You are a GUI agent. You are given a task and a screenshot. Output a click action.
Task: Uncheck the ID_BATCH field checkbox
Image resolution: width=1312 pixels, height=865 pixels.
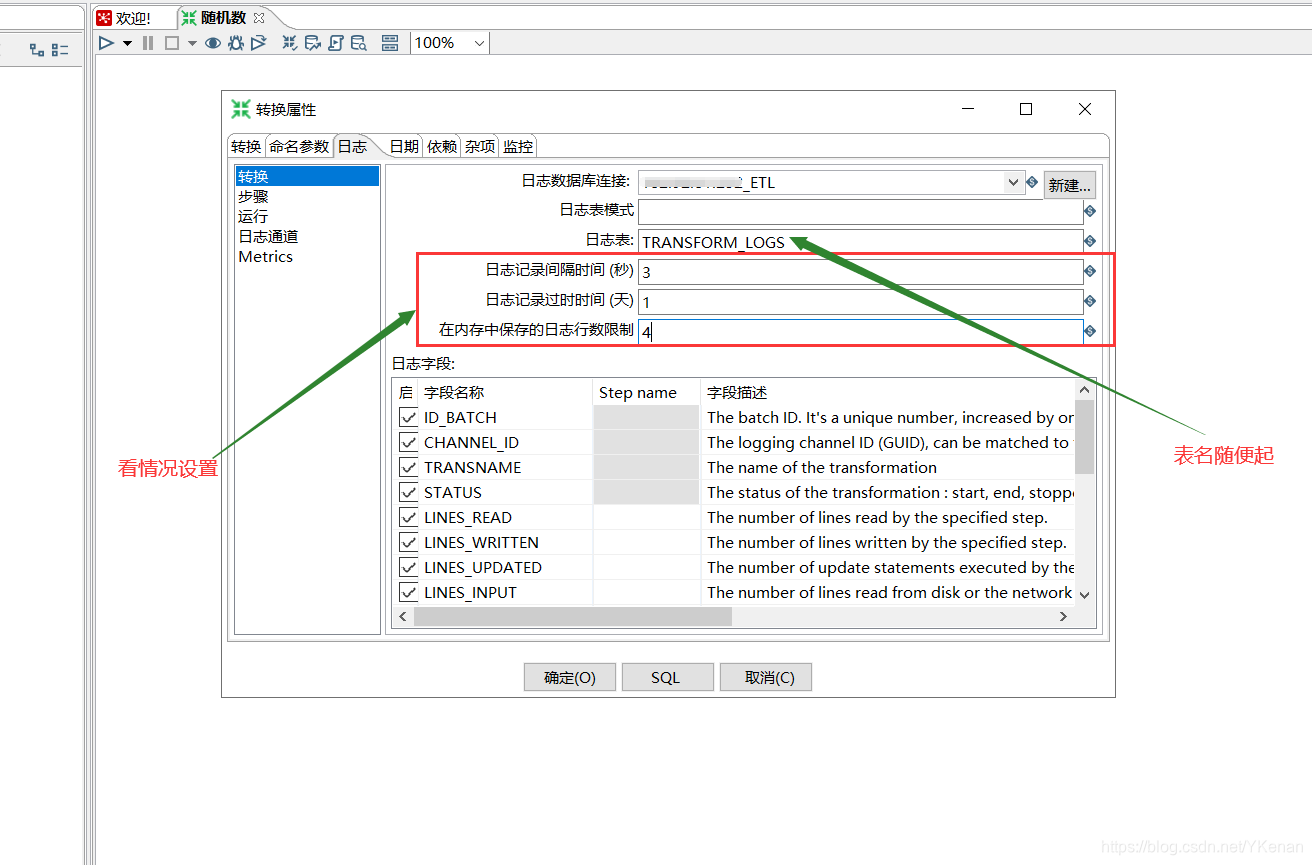pyautogui.click(x=408, y=417)
